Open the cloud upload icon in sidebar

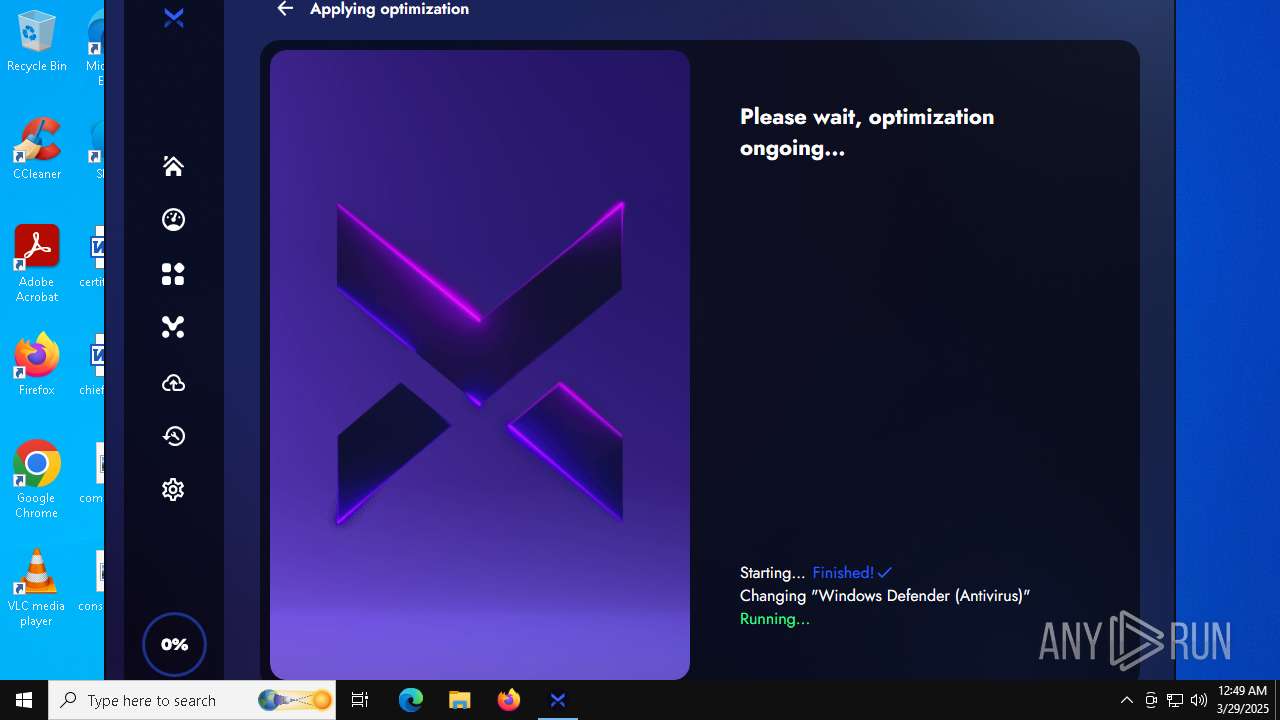pyautogui.click(x=173, y=383)
